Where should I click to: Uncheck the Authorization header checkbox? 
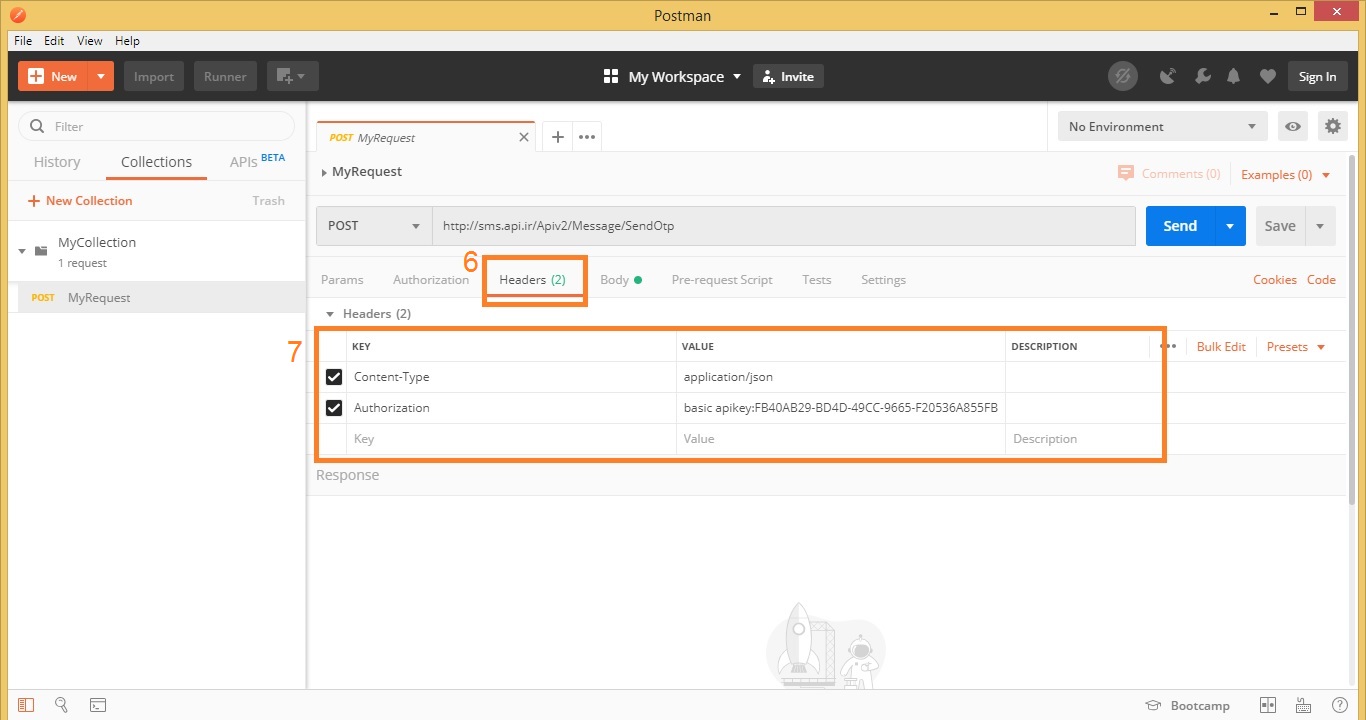click(334, 408)
